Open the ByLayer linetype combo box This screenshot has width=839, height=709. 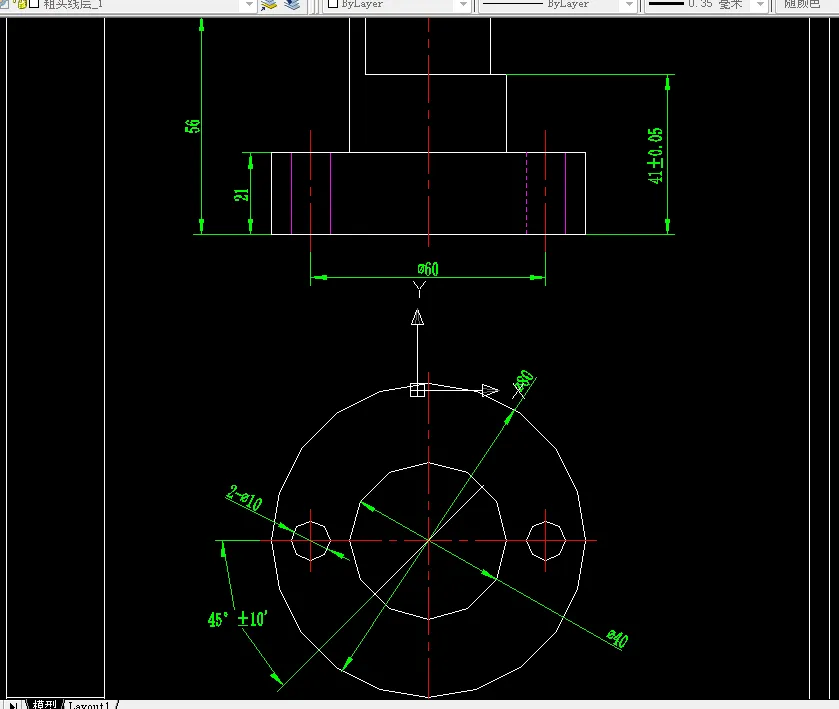(557, 4)
